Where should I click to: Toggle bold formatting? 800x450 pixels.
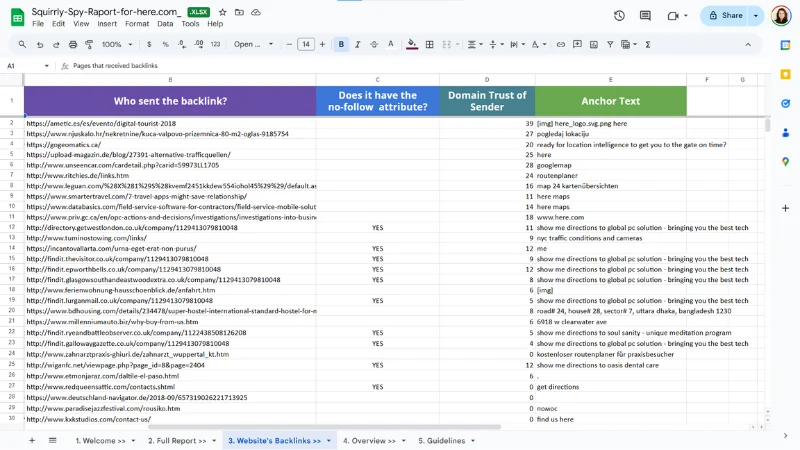coord(341,44)
